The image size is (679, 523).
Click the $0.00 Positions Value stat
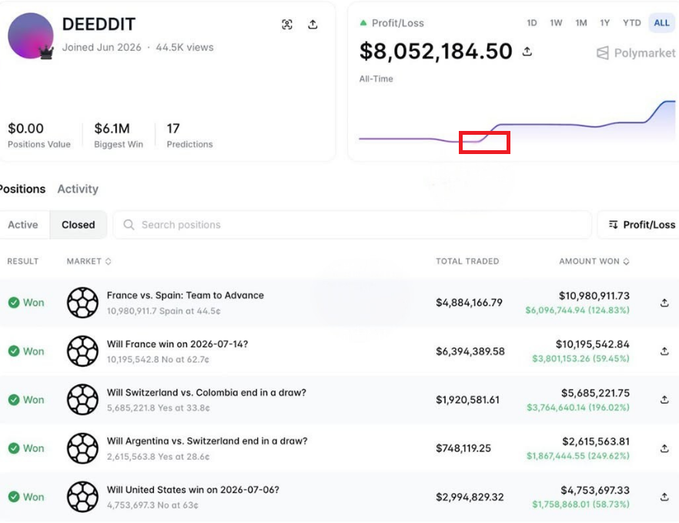tap(39, 135)
